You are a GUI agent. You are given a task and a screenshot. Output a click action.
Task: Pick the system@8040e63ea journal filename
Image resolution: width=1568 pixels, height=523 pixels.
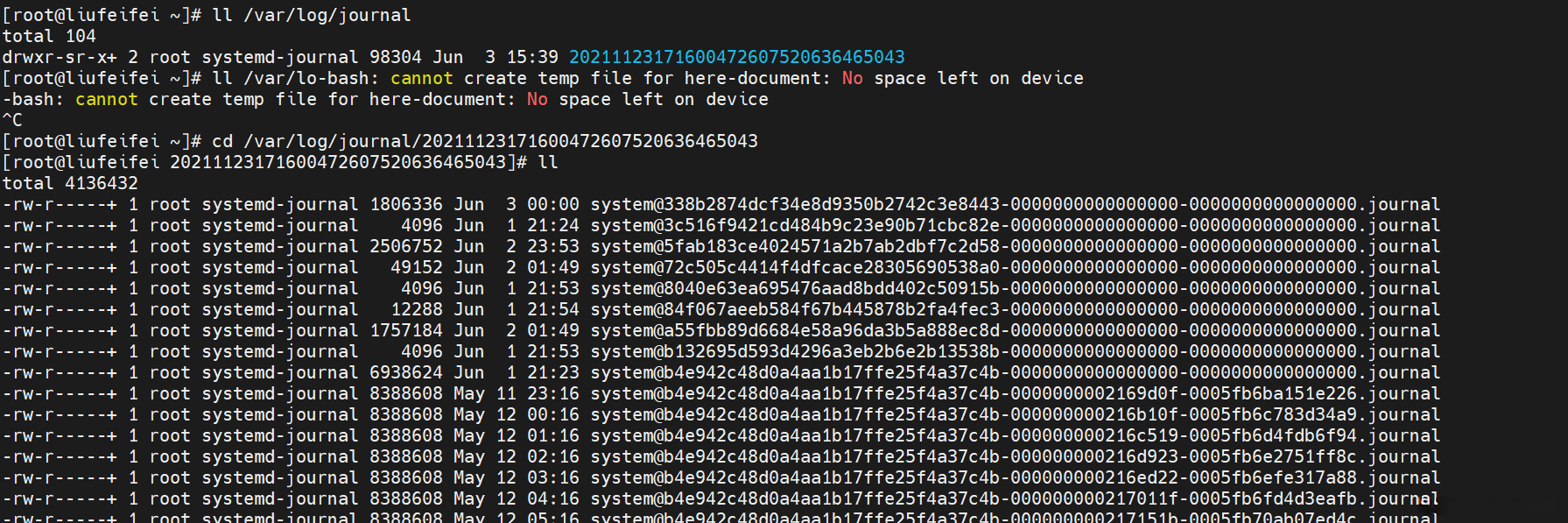[x=1014, y=288]
